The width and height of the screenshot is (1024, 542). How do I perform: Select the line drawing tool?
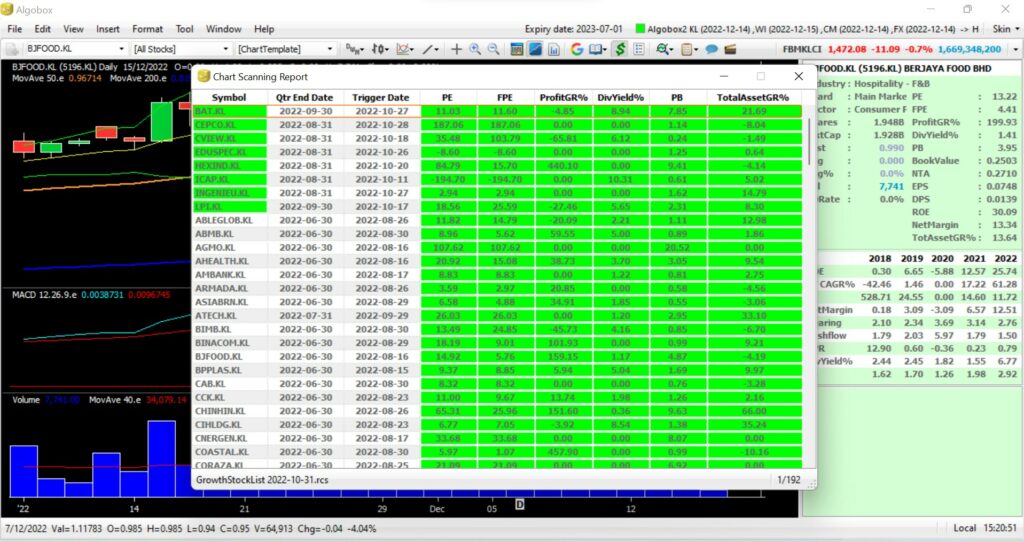pyautogui.click(x=430, y=49)
